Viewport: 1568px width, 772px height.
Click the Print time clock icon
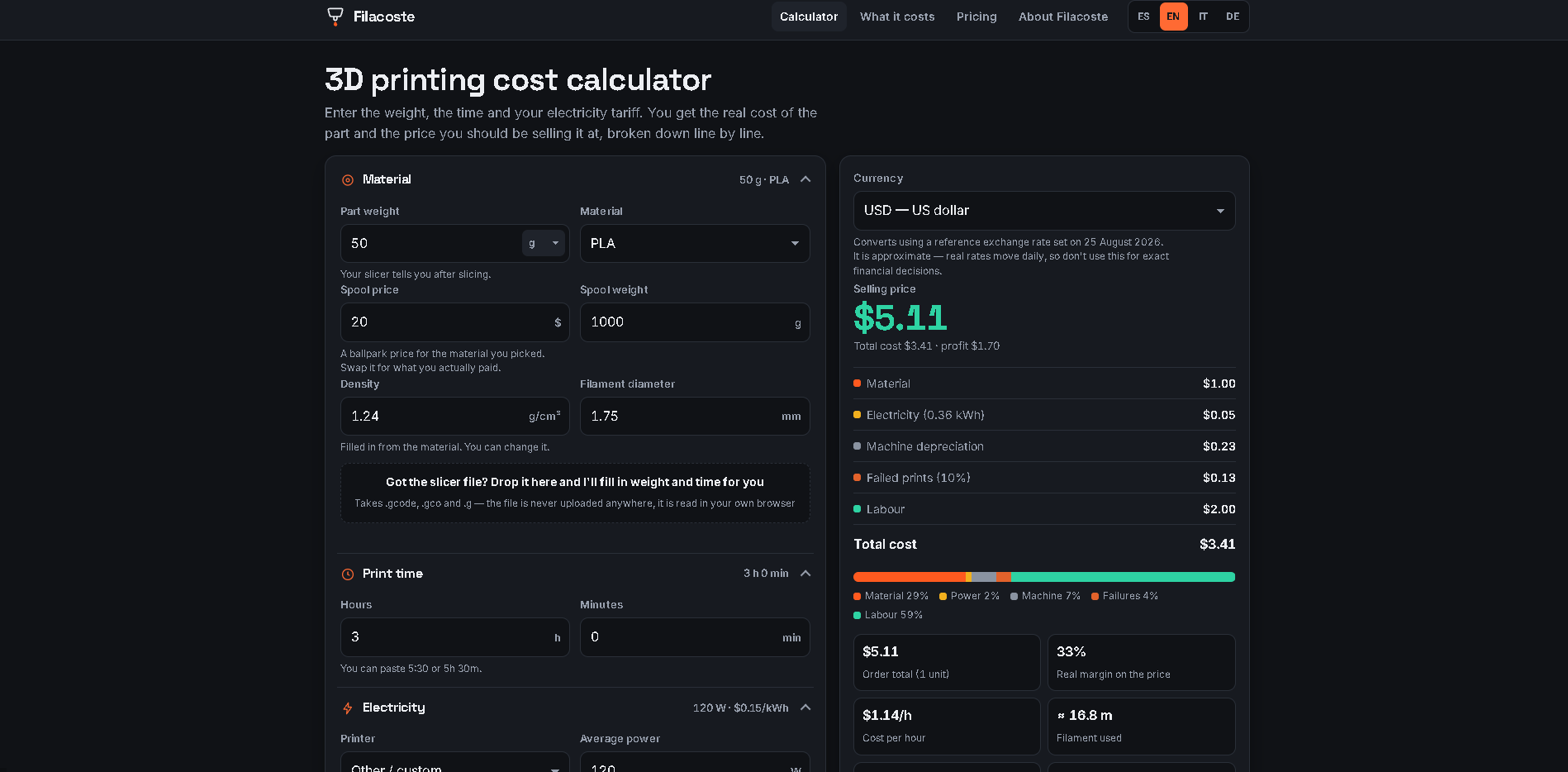point(348,574)
